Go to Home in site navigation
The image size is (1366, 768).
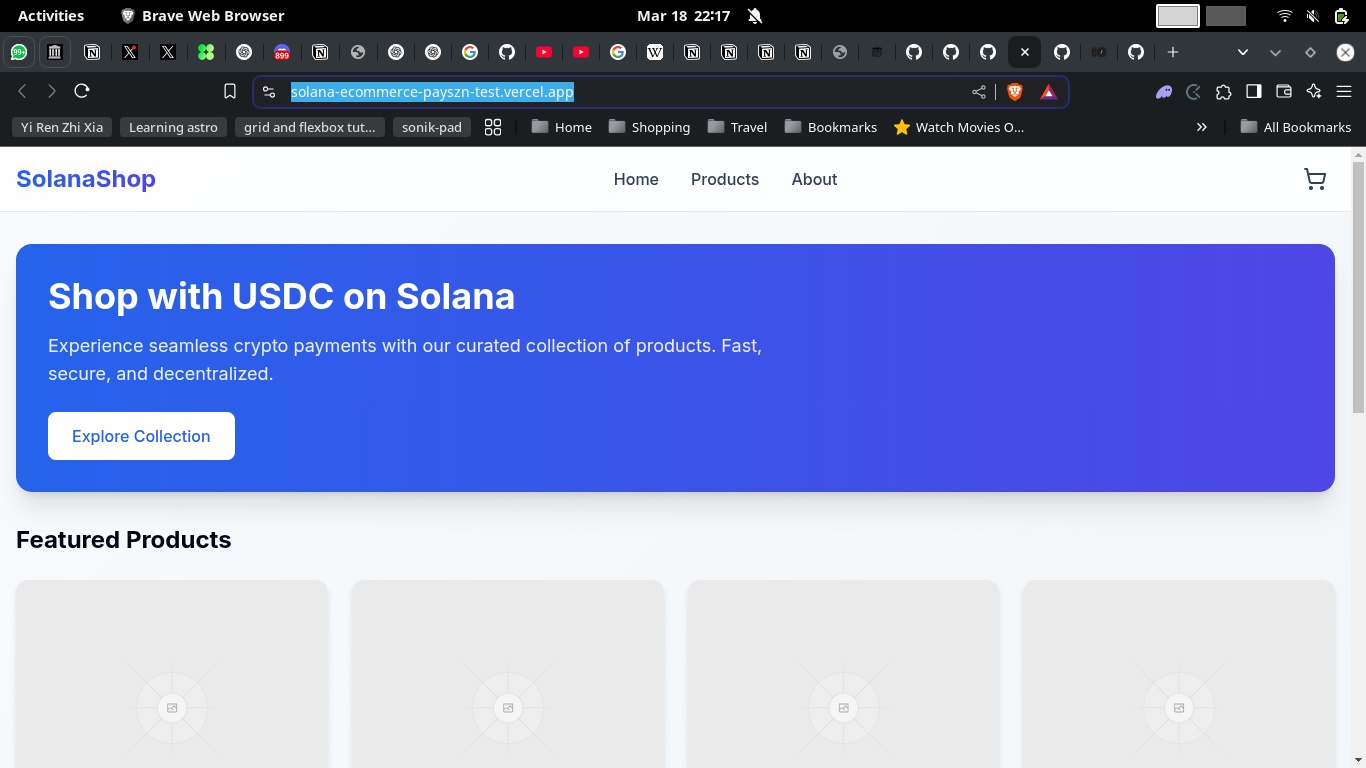[636, 179]
